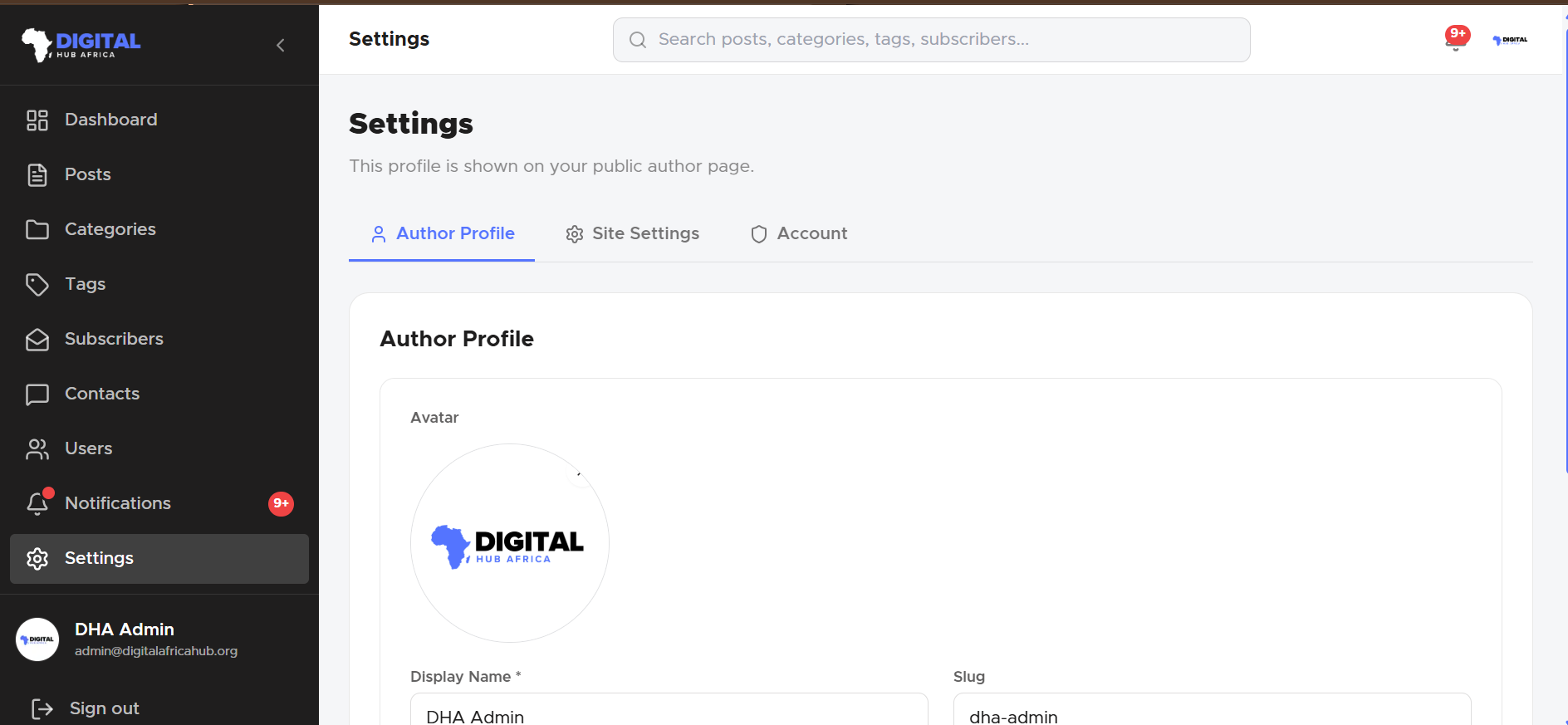Image resolution: width=1568 pixels, height=725 pixels.
Task: Click the Slug input field
Action: 1212,710
